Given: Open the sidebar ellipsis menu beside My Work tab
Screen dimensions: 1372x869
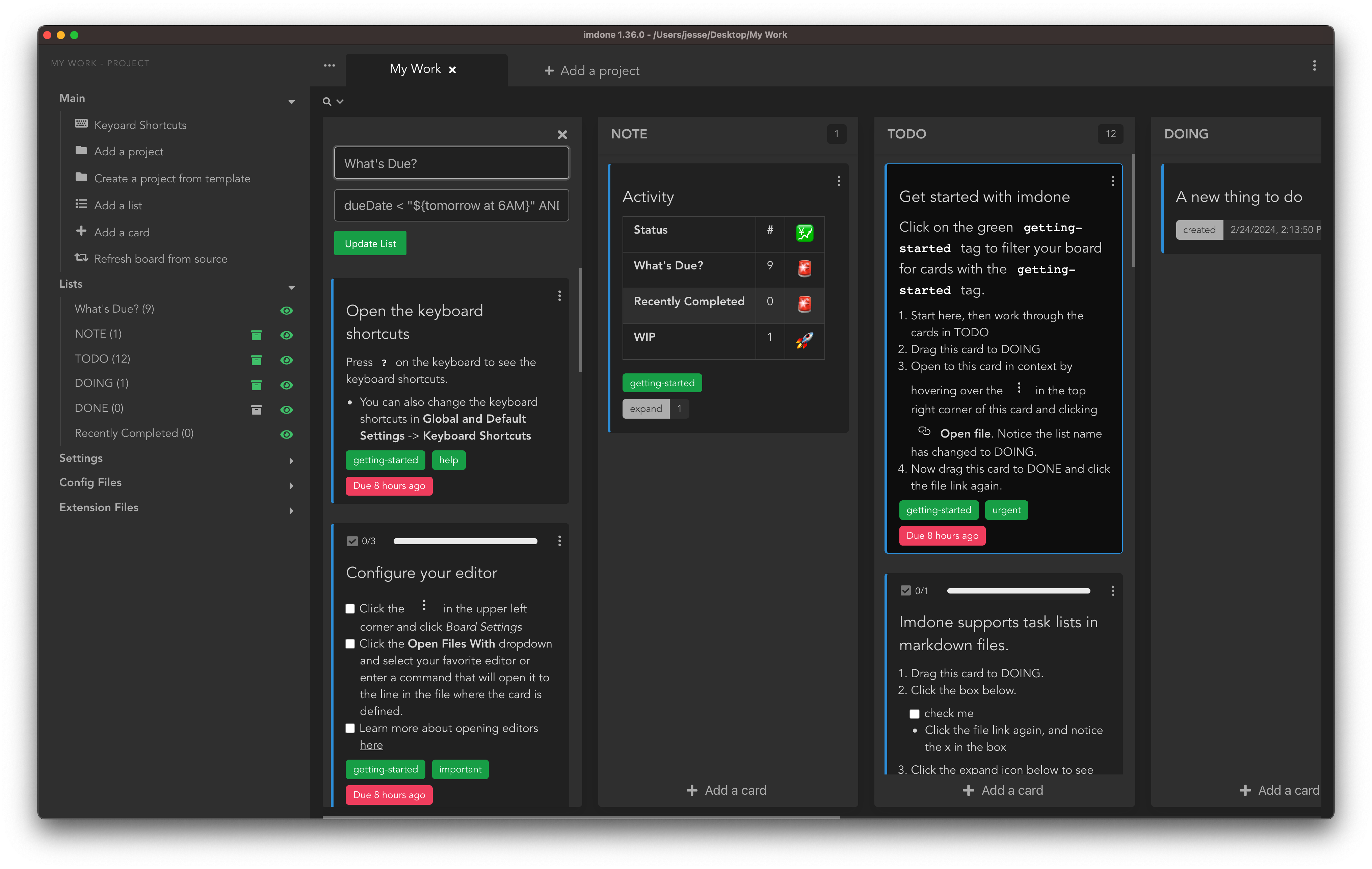Looking at the screenshot, I should tap(329, 65).
